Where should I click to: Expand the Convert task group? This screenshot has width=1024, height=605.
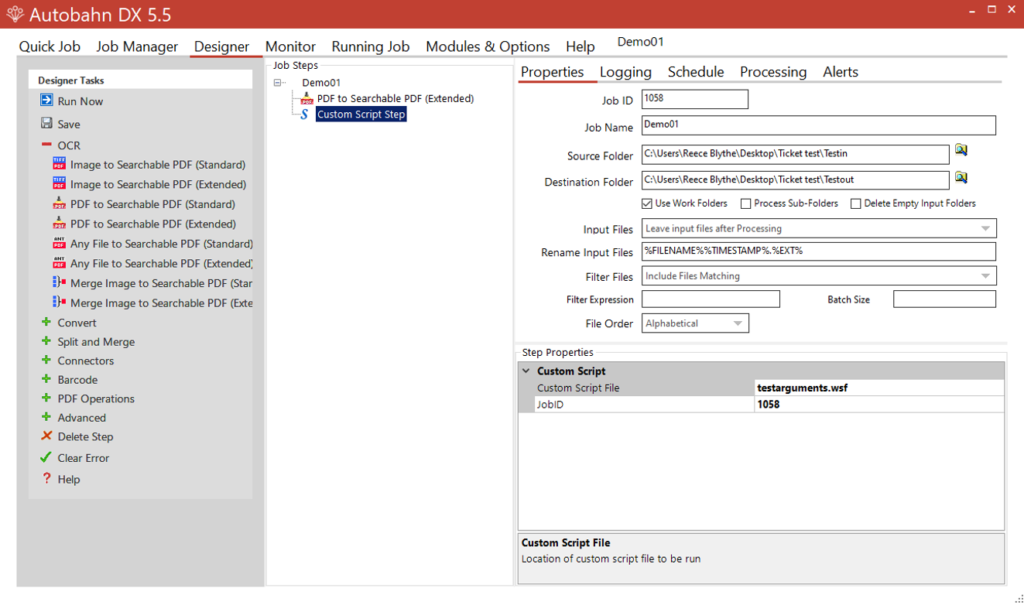tap(46, 323)
